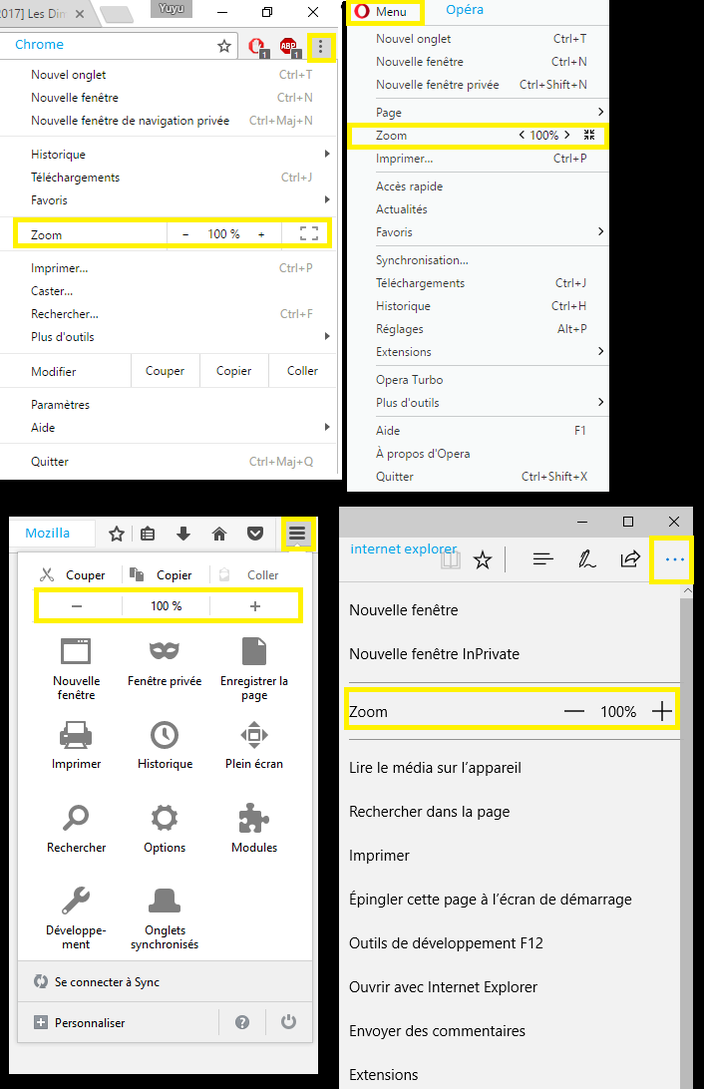704x1089 pixels.
Task: Open Firefox hamburger menu button
Action: tap(297, 533)
